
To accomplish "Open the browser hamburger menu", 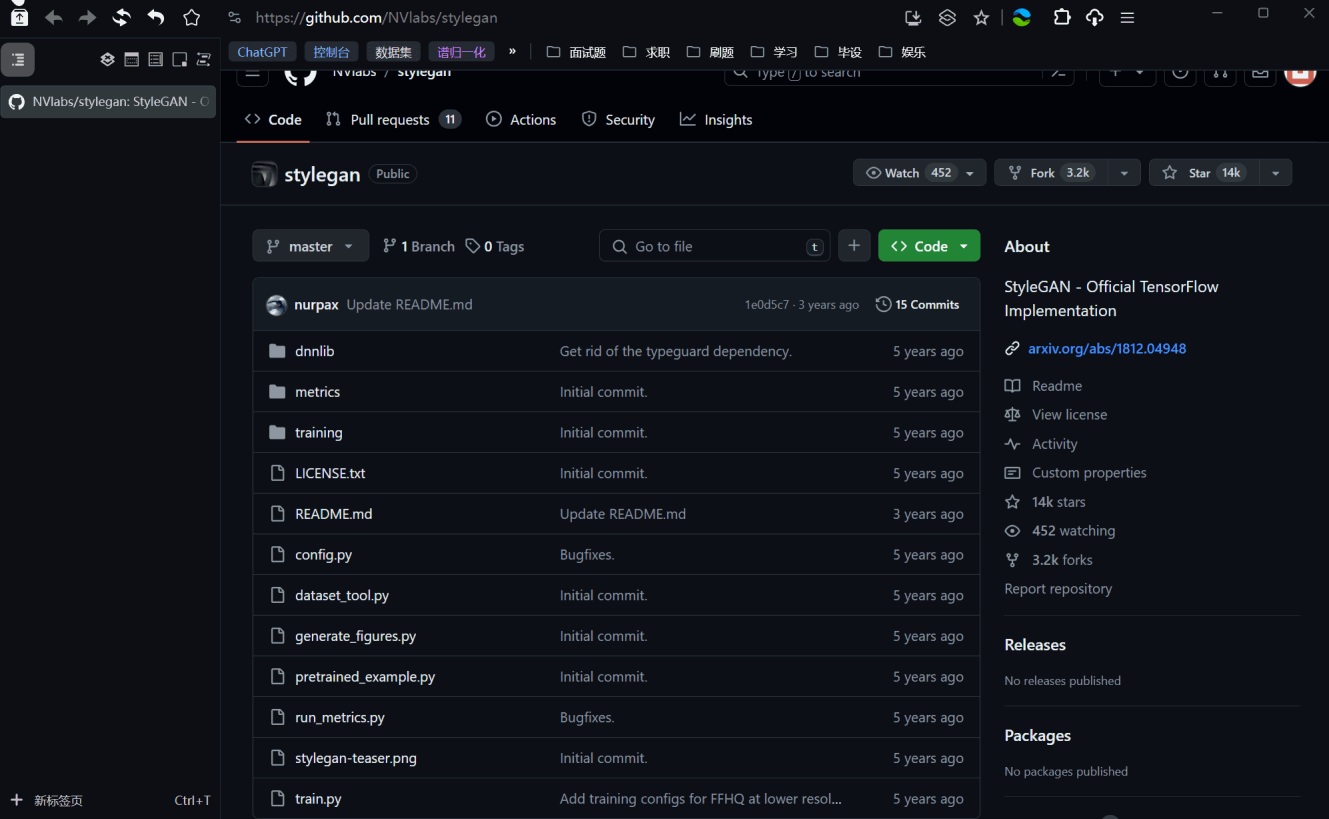I will click(1127, 18).
